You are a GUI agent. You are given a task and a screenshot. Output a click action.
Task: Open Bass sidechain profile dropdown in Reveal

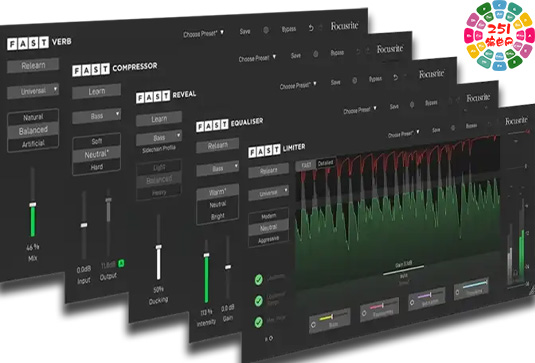[x=159, y=138]
